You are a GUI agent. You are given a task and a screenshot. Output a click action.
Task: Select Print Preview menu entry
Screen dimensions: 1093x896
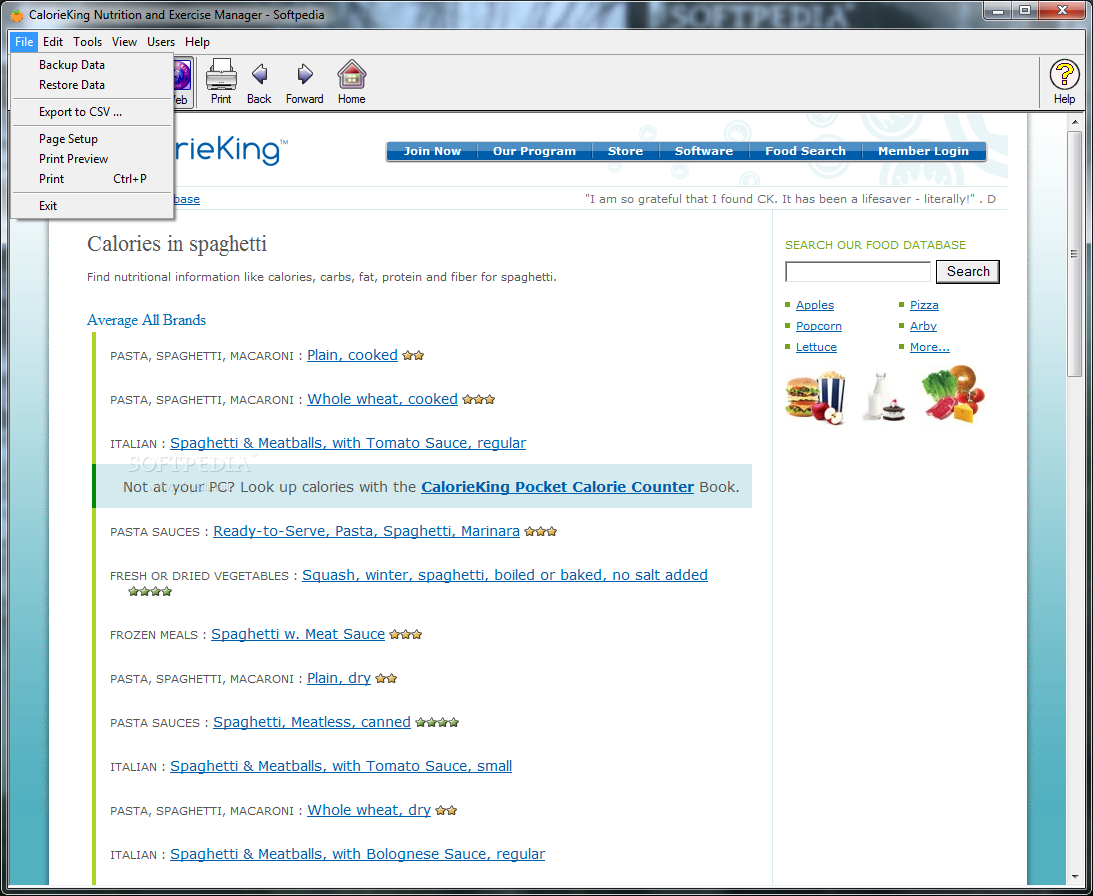[x=92, y=159]
